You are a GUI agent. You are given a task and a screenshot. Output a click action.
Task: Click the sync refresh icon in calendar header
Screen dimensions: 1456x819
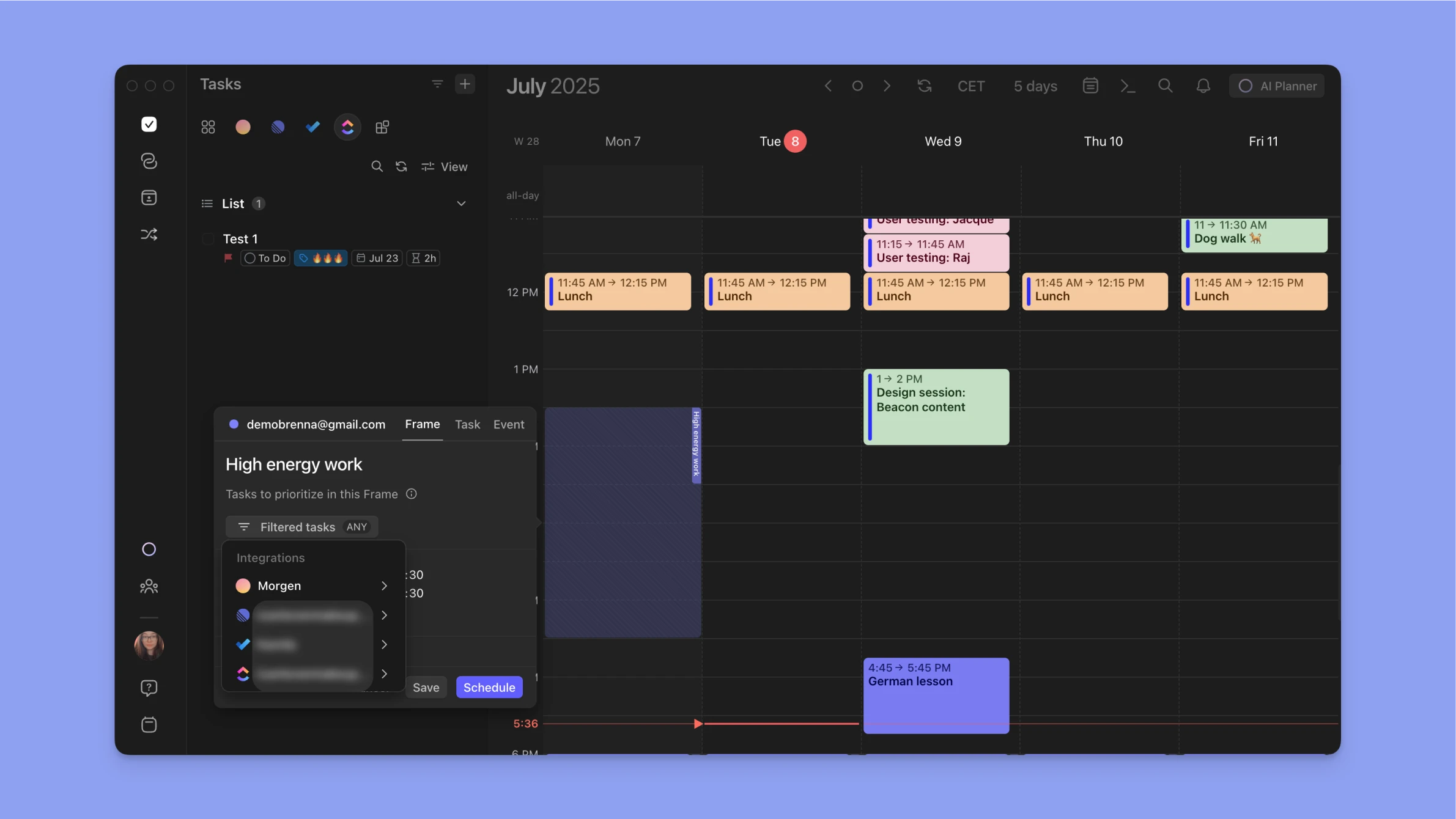point(924,86)
